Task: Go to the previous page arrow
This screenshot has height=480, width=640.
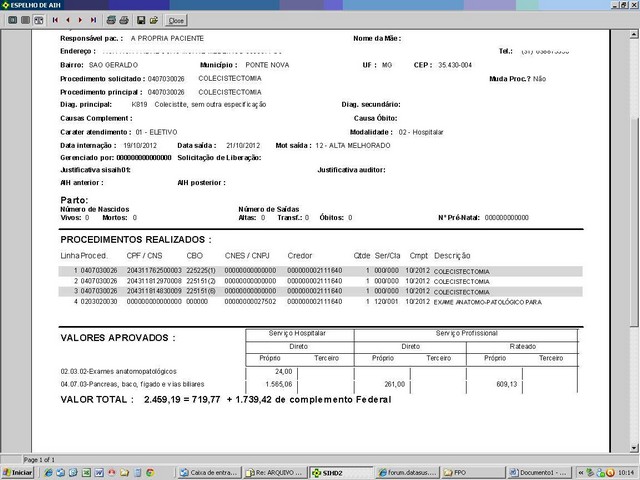Action: 66,20
